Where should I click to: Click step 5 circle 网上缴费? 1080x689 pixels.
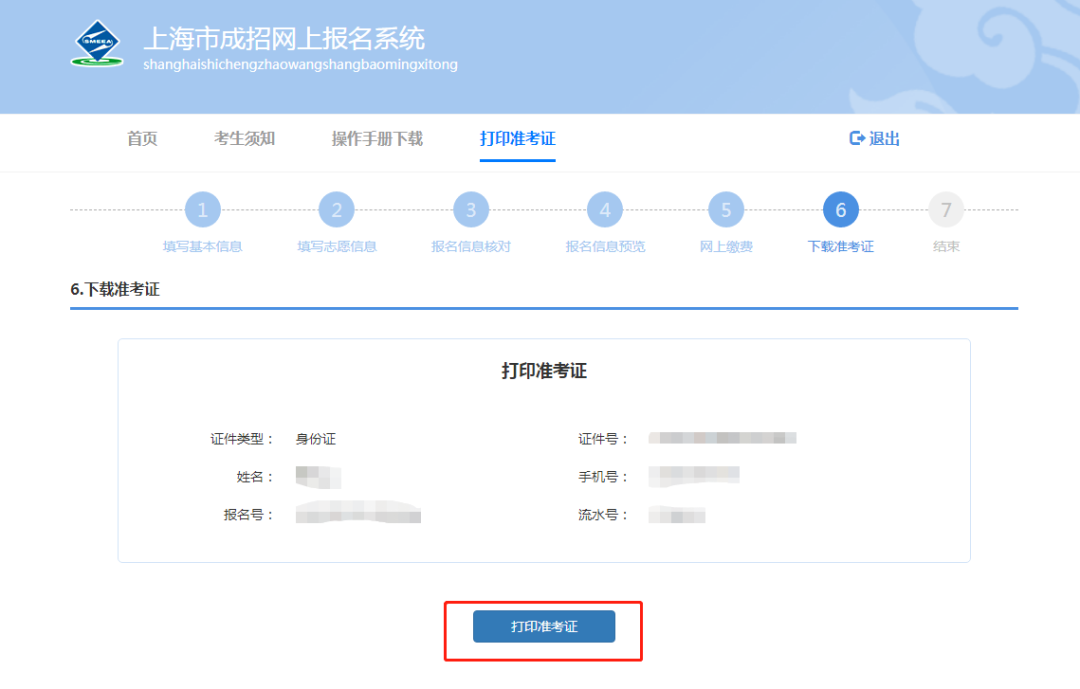coord(726,210)
